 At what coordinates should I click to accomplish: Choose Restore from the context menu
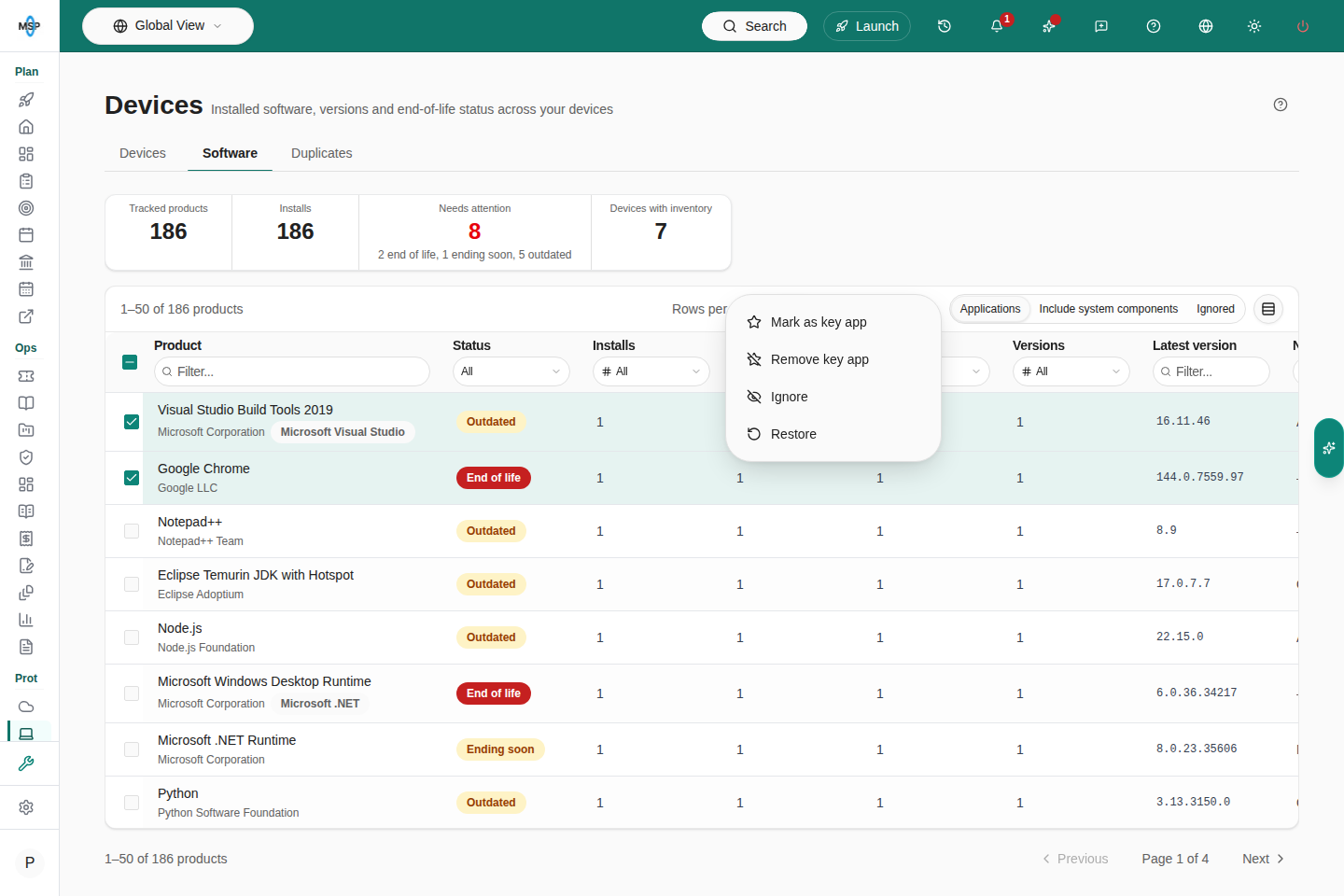pyautogui.click(x=833, y=434)
